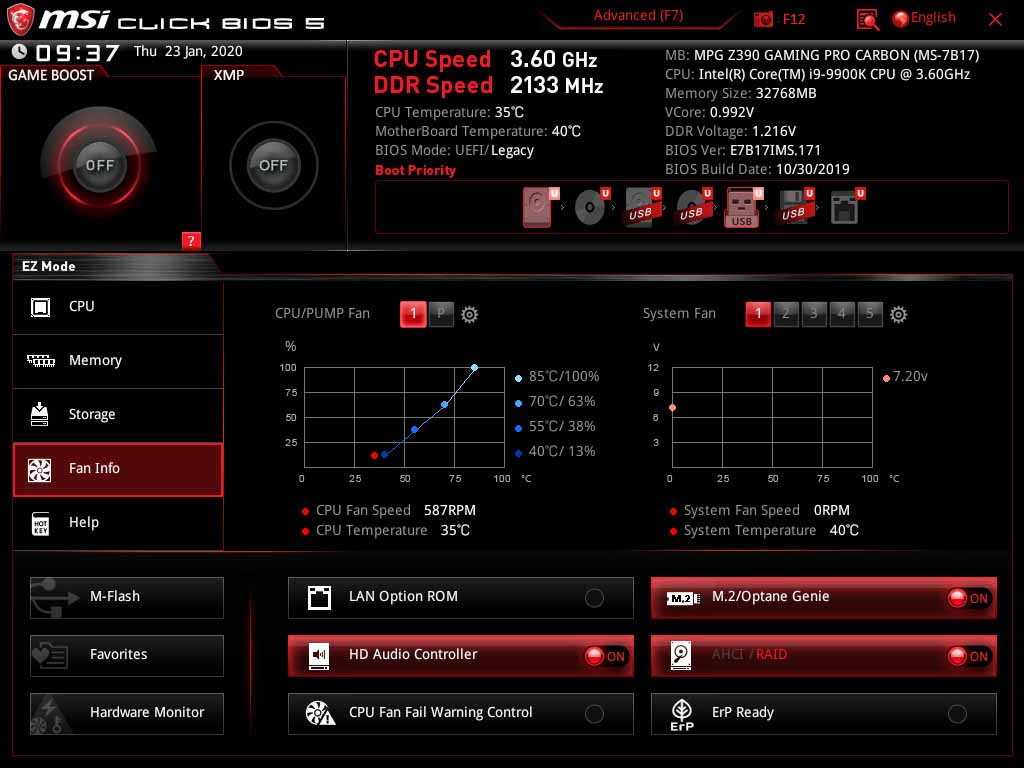Select the hard disk boot priority icon
1024x768 pixels.
pyautogui.click(x=537, y=207)
